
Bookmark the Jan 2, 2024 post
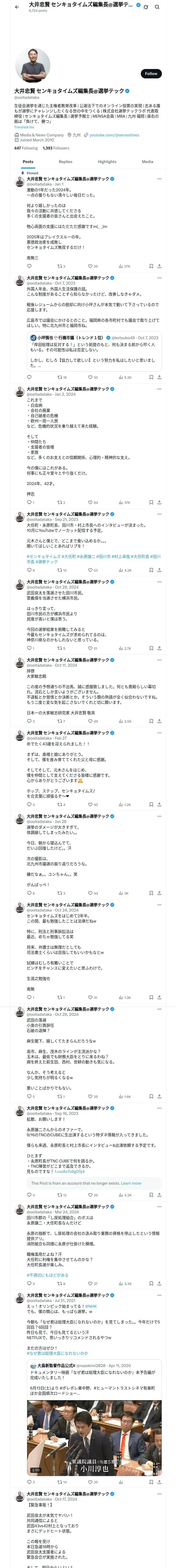tap(150, 503)
